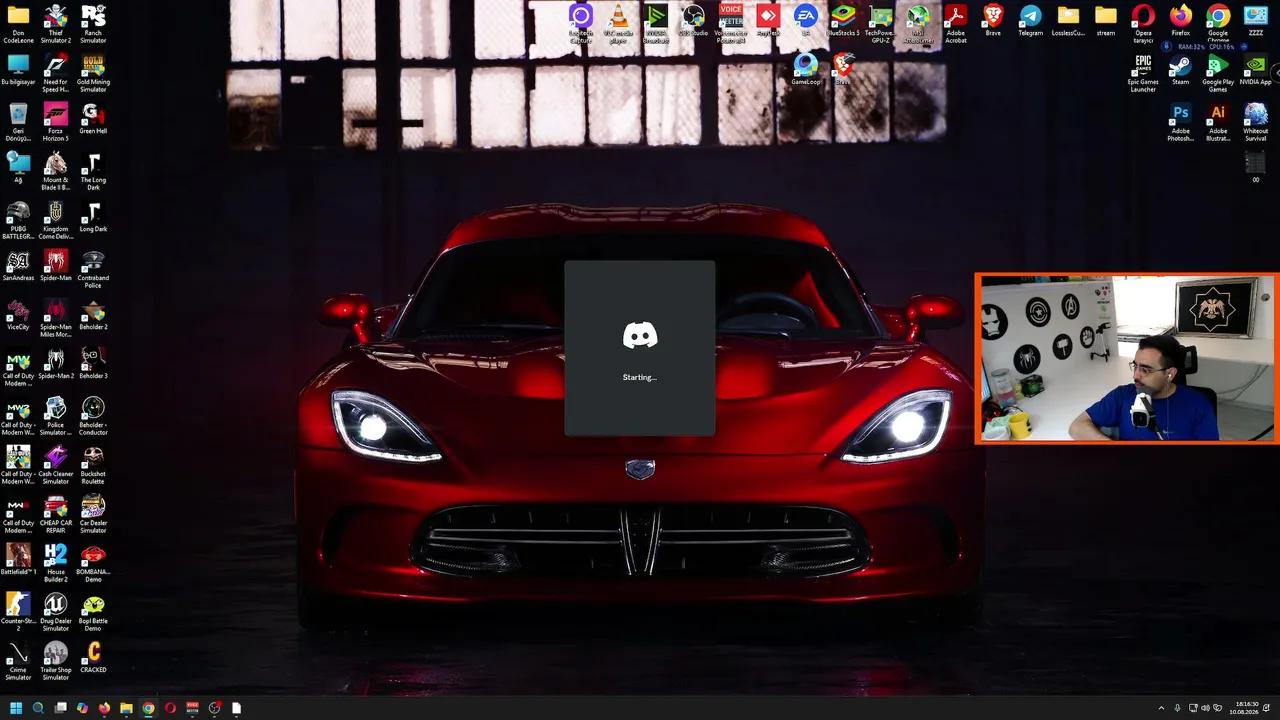Select the EA app shortcut
This screenshot has width=1280, height=720.
click(x=806, y=20)
